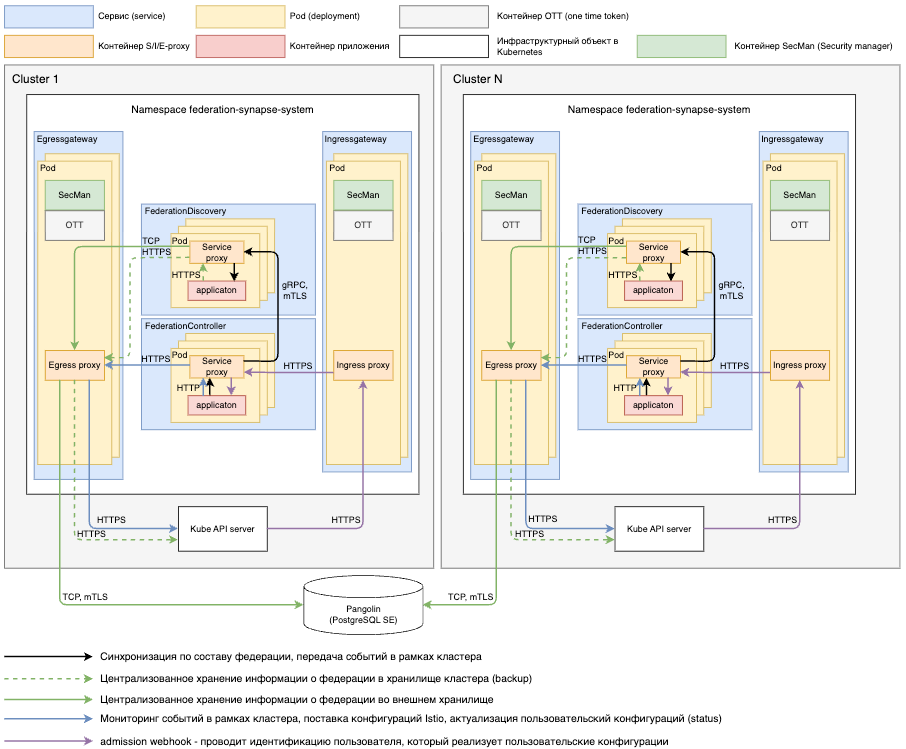Click the black synchronization arrow in the legend
Screen dimensions: 906x749
pyautogui.click(x=46, y=657)
